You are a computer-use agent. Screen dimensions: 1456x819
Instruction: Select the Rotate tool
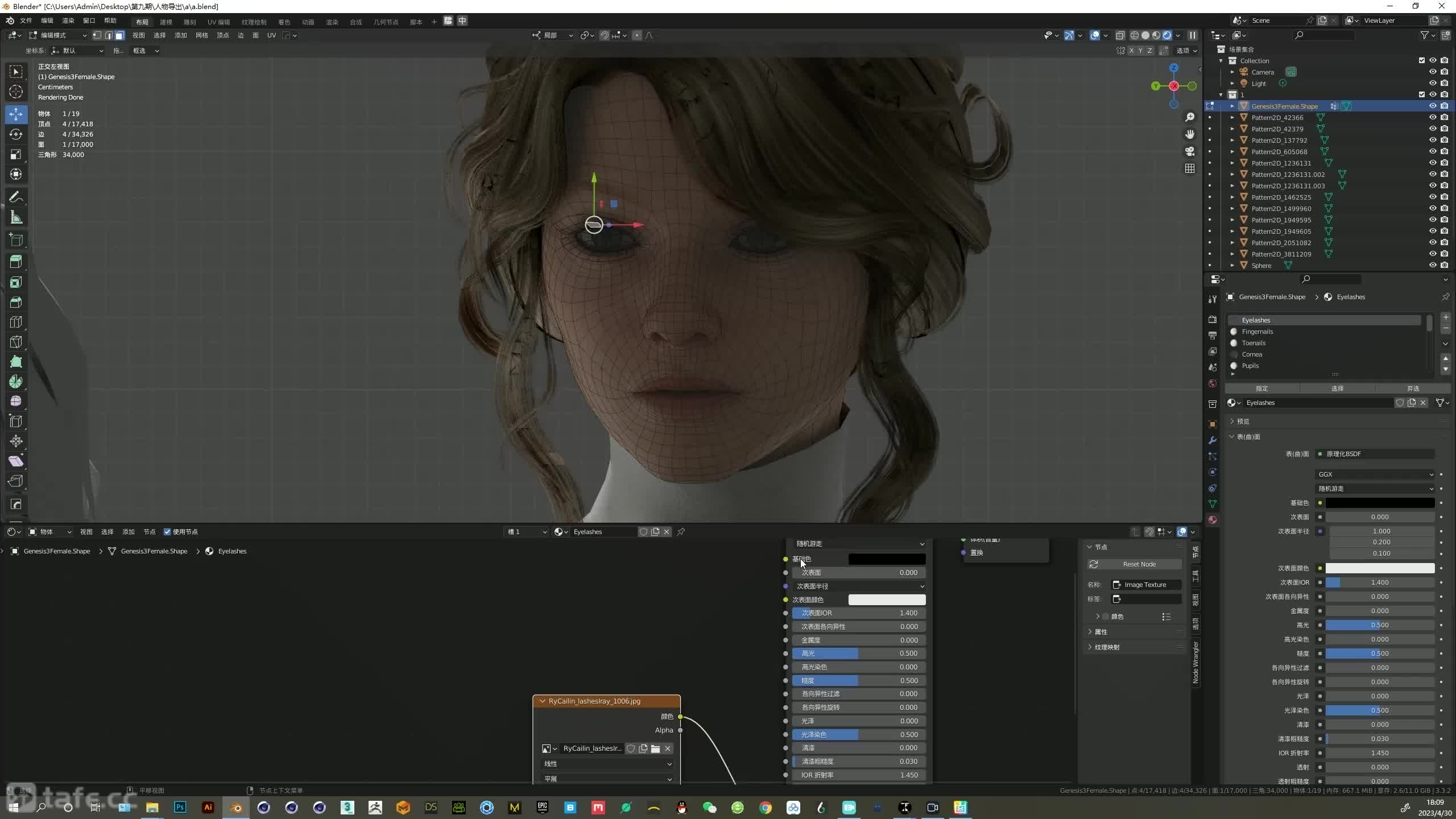click(x=16, y=134)
